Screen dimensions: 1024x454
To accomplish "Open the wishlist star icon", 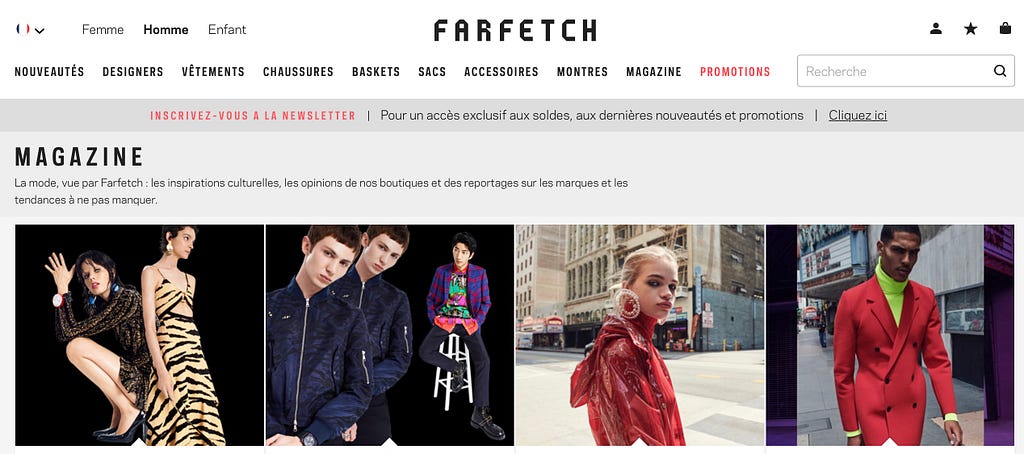I will click(x=970, y=29).
